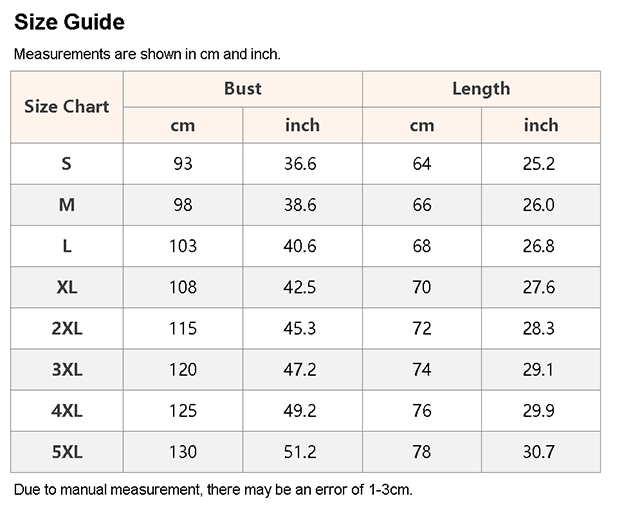Select the 4XL size row label
The image size is (617, 514).
pyautogui.click(x=66, y=411)
